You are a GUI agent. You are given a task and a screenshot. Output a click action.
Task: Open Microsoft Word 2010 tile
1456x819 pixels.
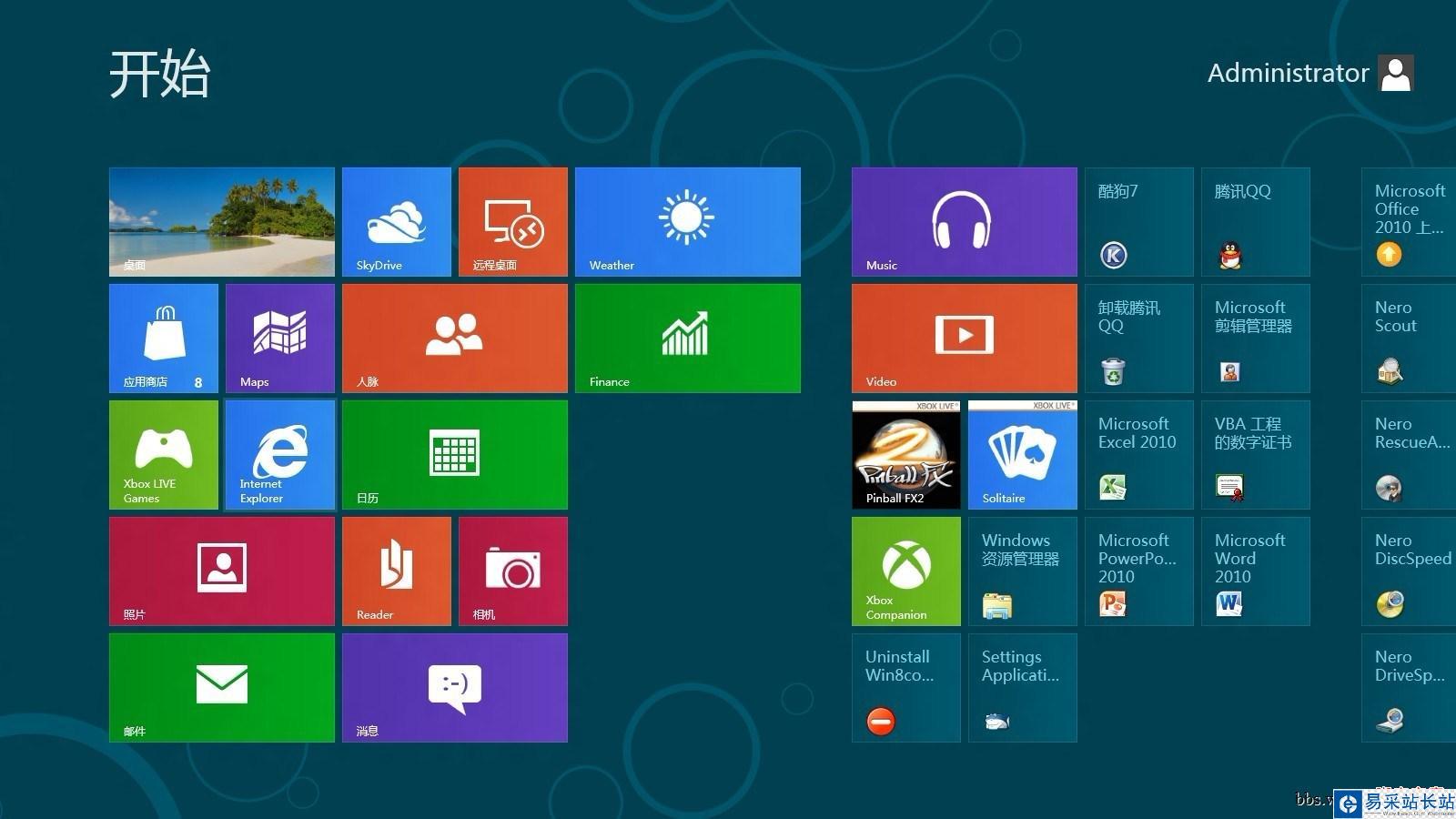pyautogui.click(x=1256, y=571)
